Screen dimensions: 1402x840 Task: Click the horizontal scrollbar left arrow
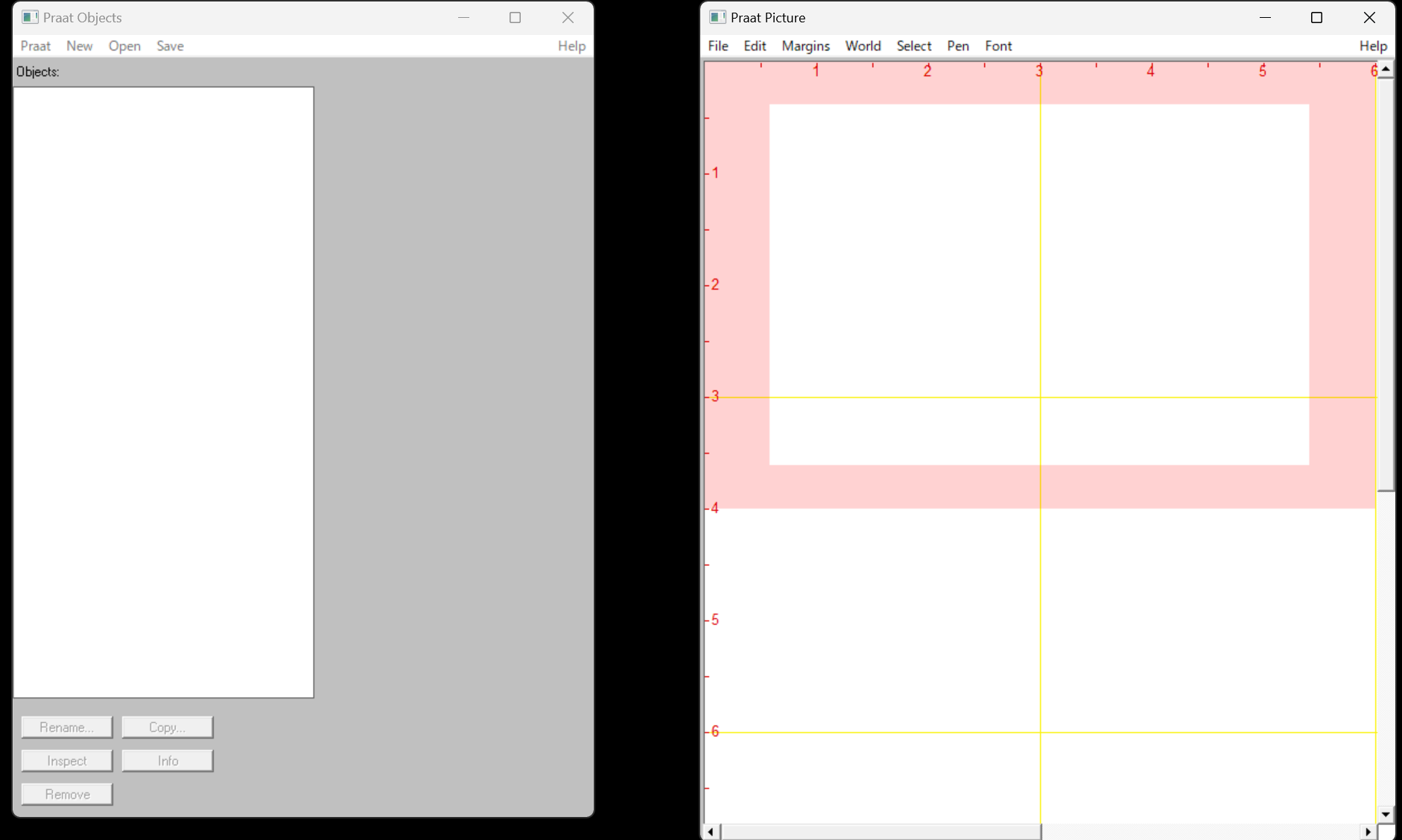pyautogui.click(x=711, y=831)
